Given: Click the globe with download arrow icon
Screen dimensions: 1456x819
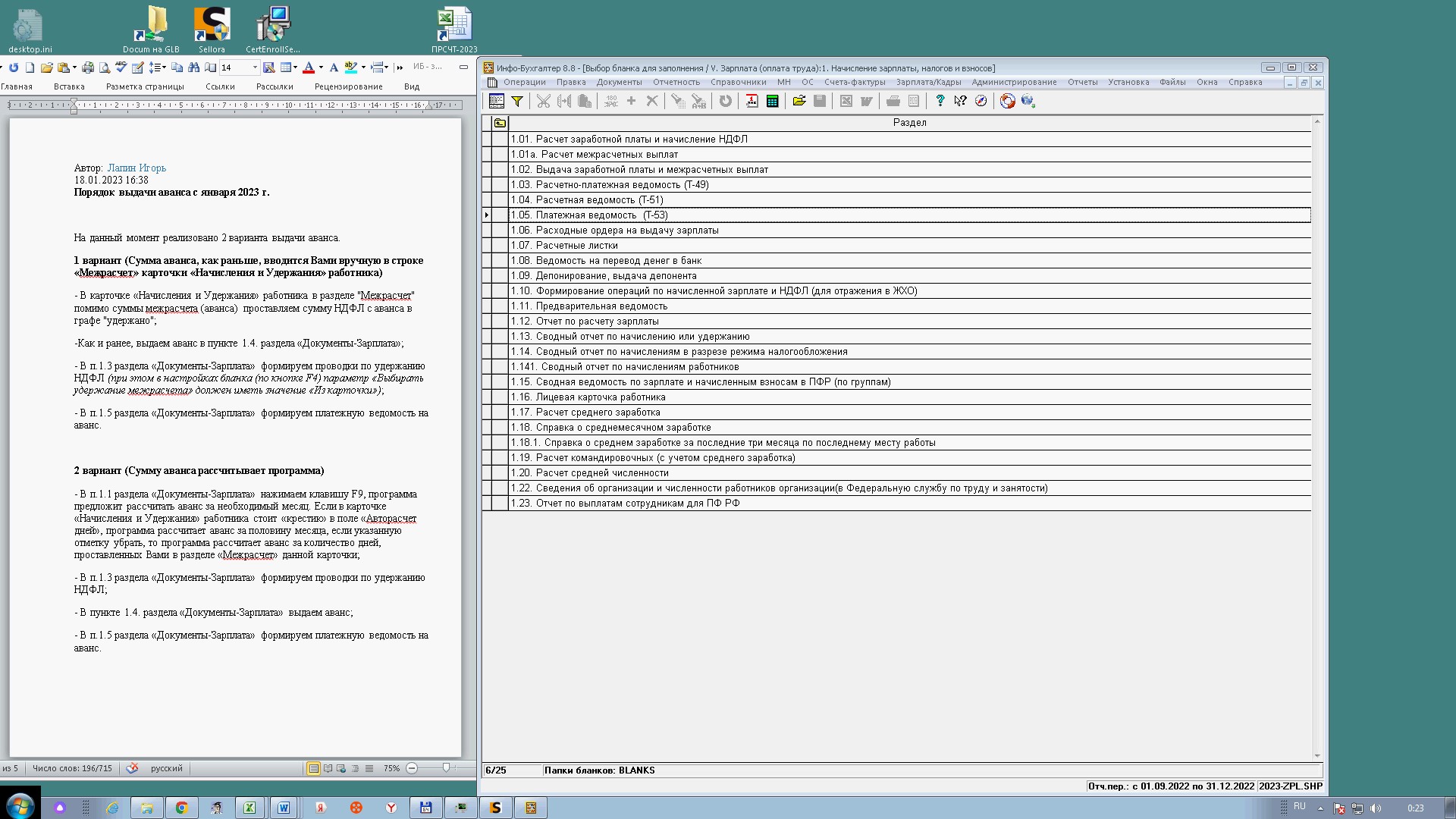Looking at the screenshot, I should (x=1028, y=101).
